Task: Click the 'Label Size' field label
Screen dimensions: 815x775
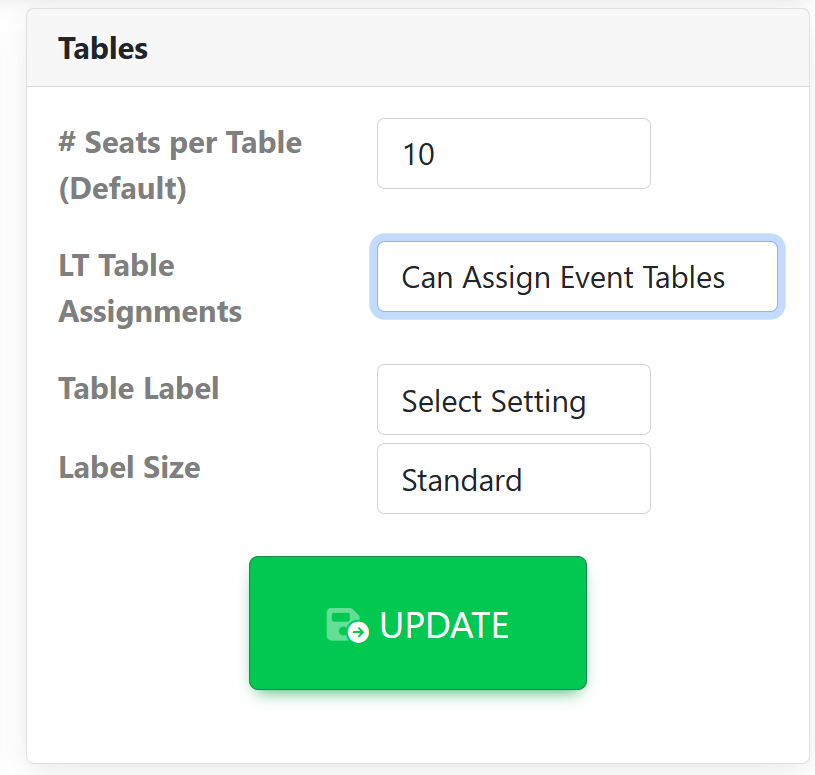Action: [x=129, y=467]
